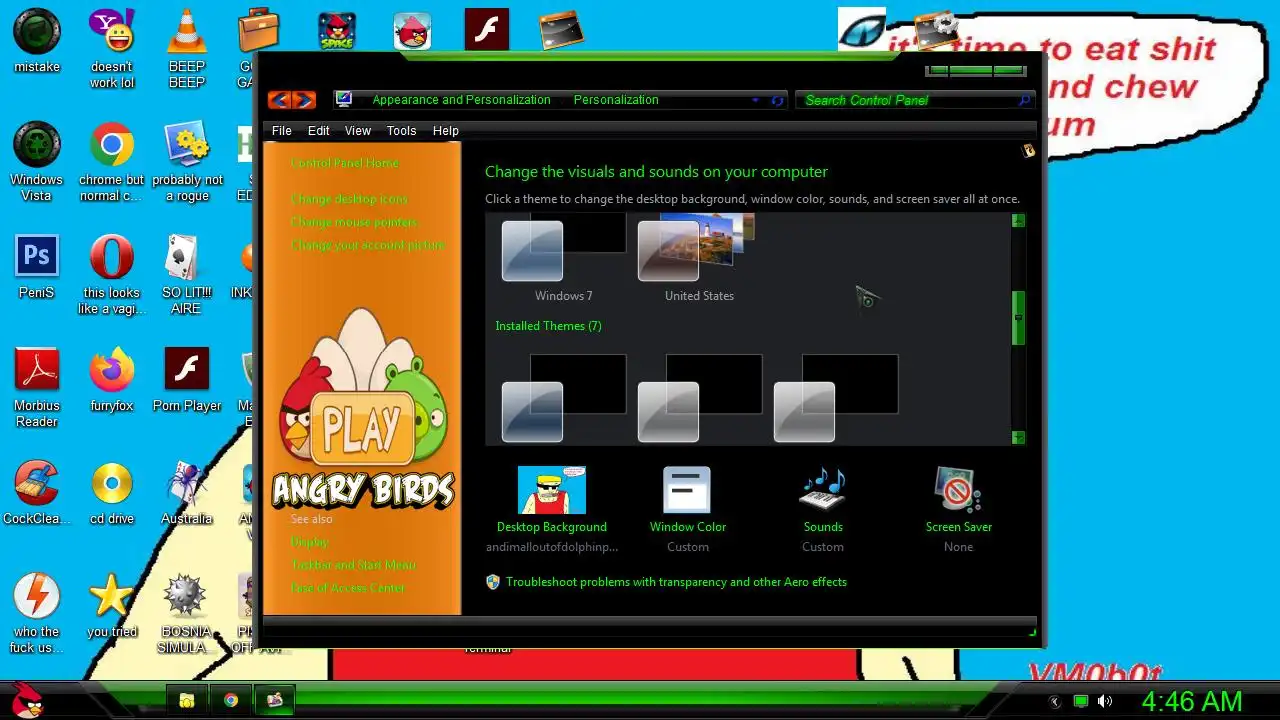Viewport: 1280px width, 720px height.
Task: Click the green network tray icon
Action: point(1080,701)
